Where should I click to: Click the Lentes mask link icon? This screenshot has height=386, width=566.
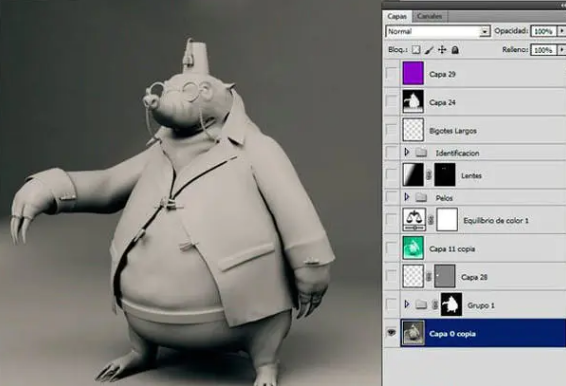pyautogui.click(x=429, y=175)
